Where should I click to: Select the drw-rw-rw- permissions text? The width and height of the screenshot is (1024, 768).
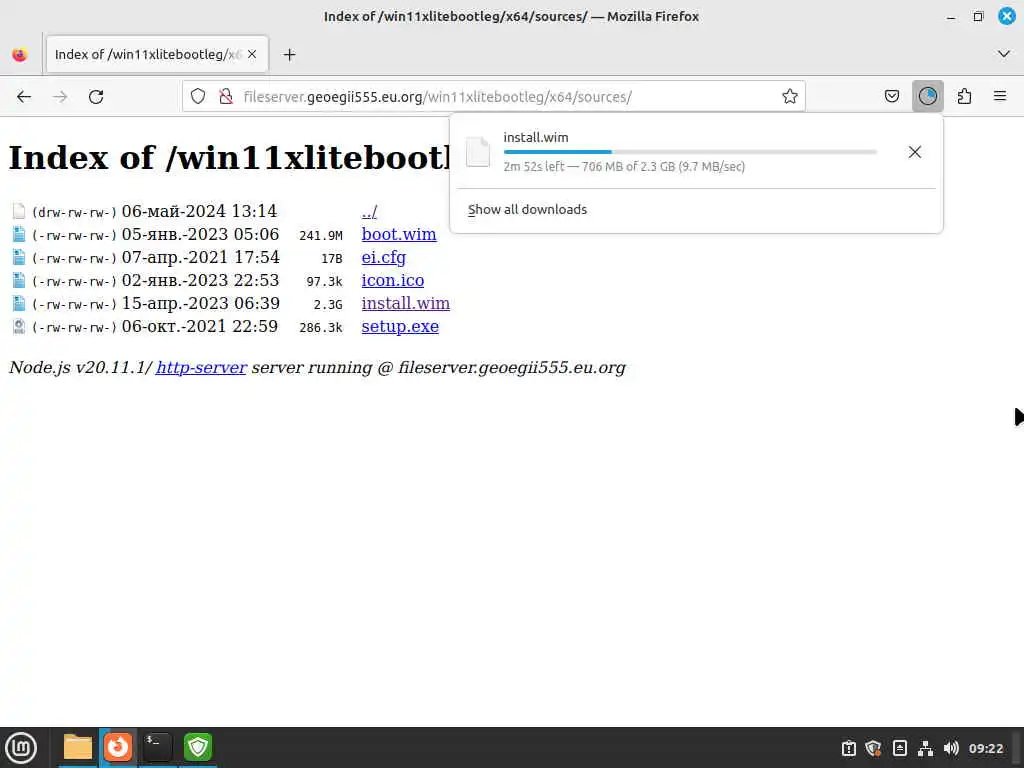pos(74,213)
